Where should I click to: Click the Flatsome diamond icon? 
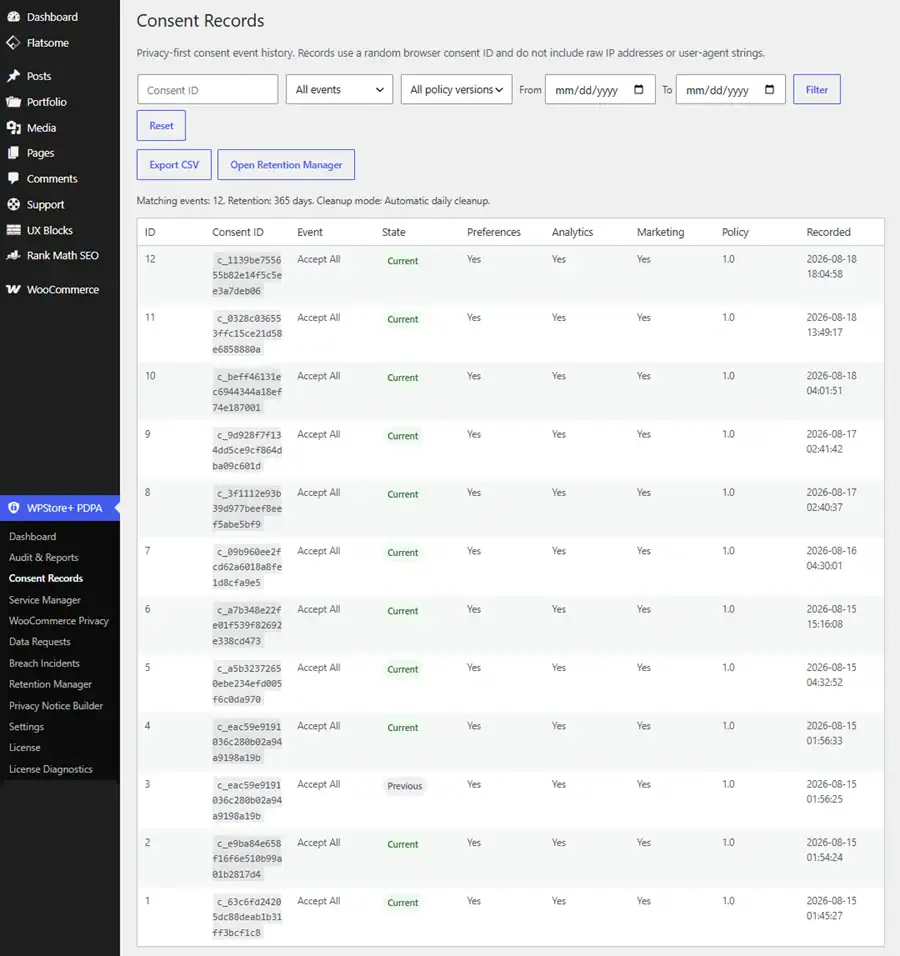pyautogui.click(x=13, y=43)
